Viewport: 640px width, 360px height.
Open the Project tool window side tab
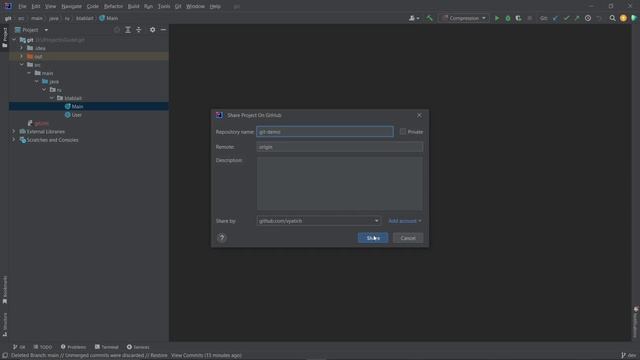click(x=4, y=38)
